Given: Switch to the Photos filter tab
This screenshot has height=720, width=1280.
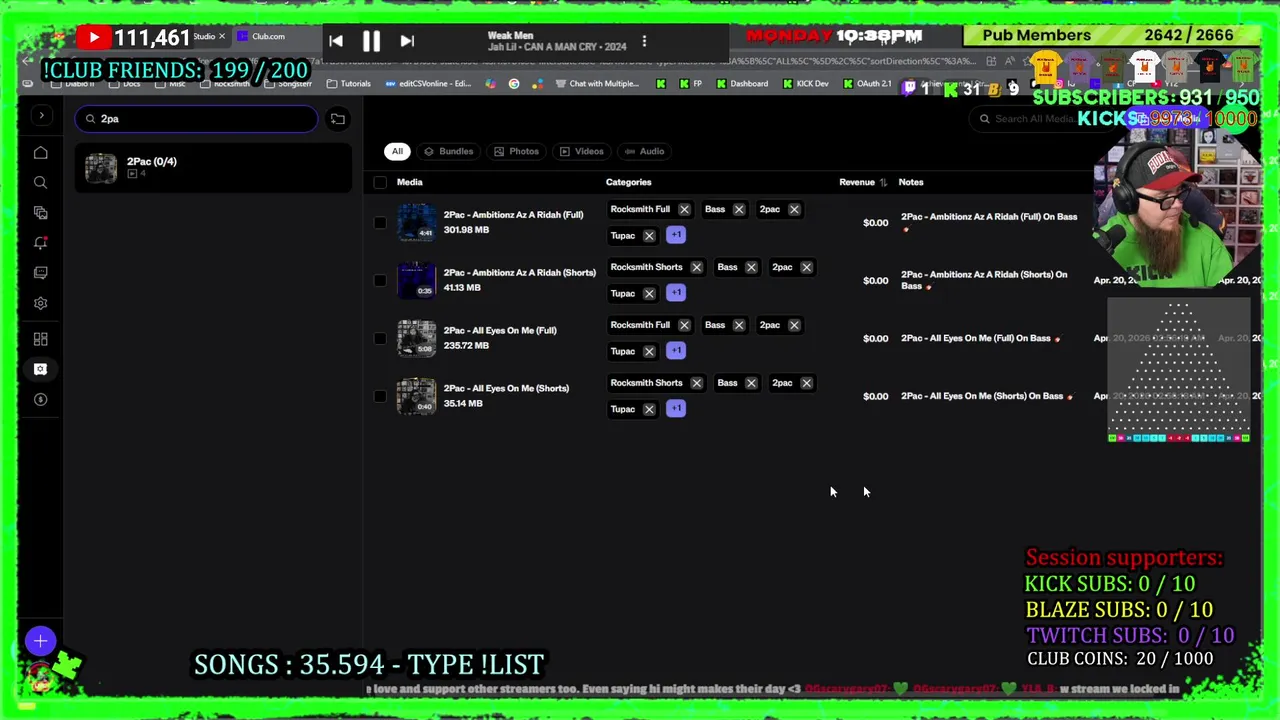Looking at the screenshot, I should tap(517, 151).
